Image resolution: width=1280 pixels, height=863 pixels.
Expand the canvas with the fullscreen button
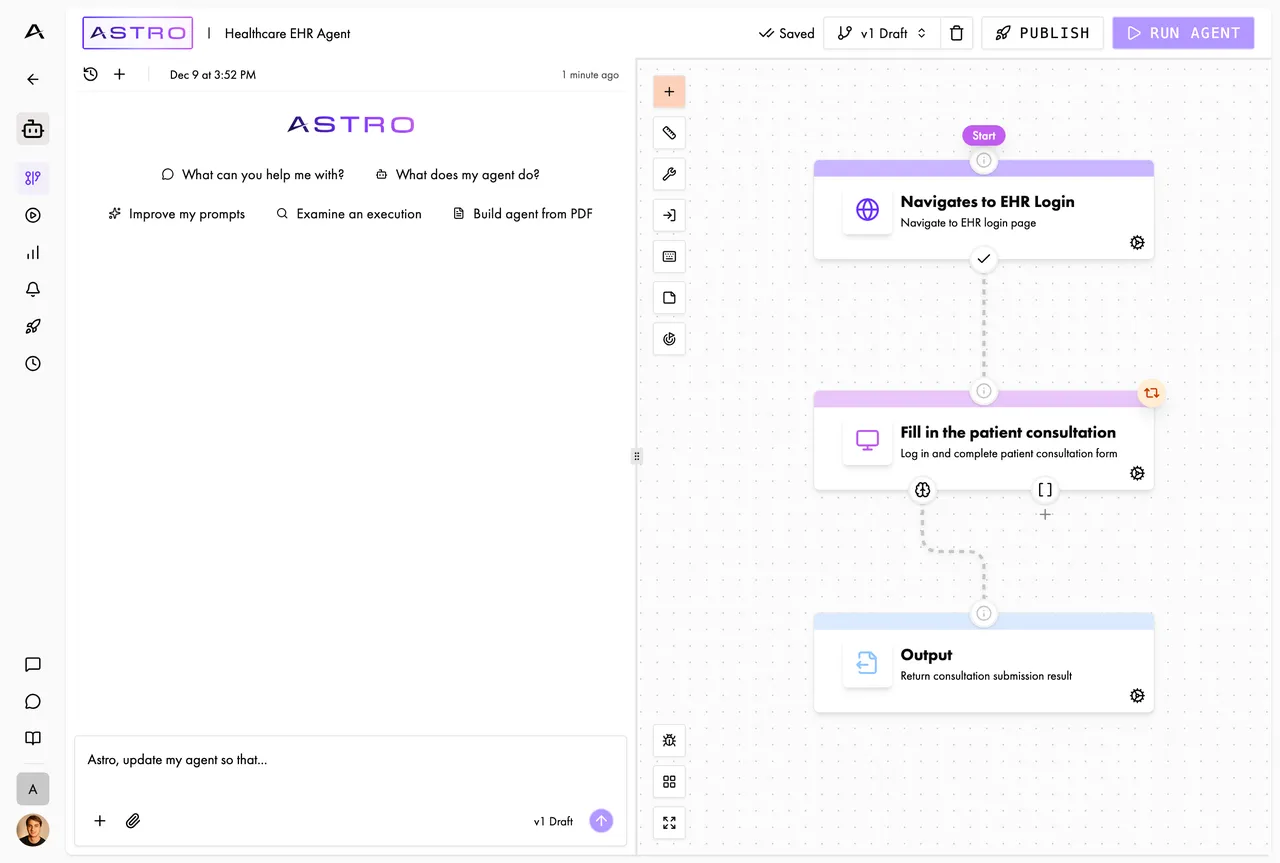pyautogui.click(x=669, y=823)
